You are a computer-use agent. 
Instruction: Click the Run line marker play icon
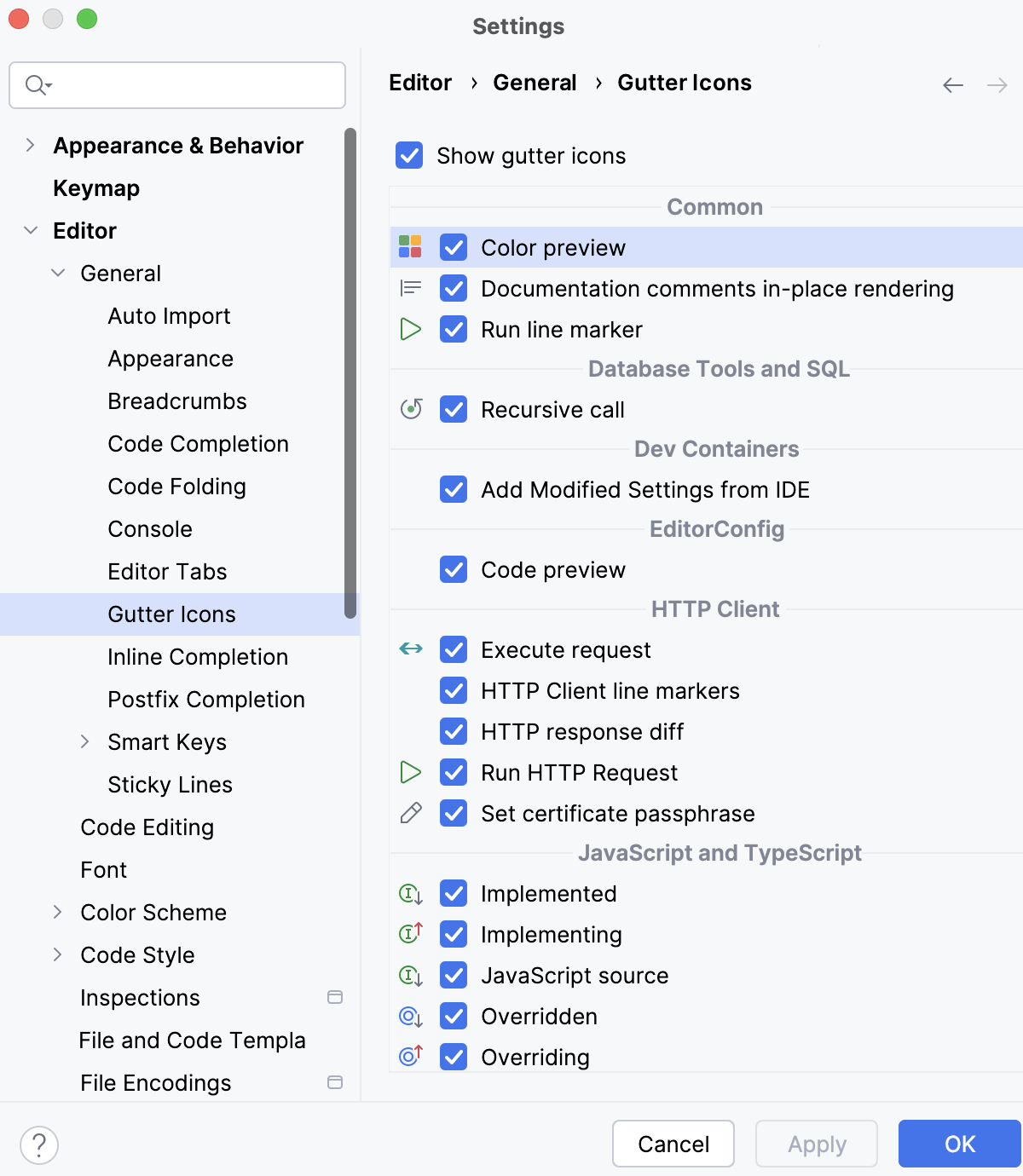click(x=410, y=329)
